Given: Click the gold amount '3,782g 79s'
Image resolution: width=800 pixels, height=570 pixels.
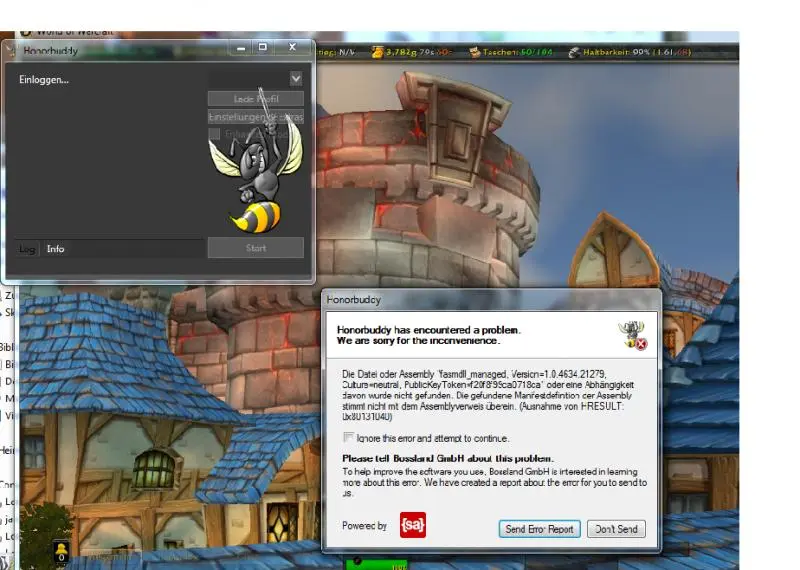Looking at the screenshot, I should 411,52.
